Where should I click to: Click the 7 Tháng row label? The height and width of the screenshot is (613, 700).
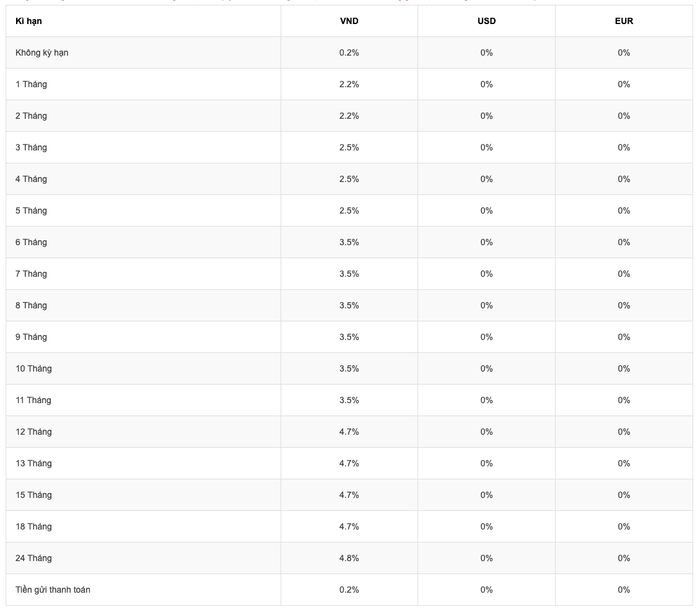pyautogui.click(x=31, y=274)
